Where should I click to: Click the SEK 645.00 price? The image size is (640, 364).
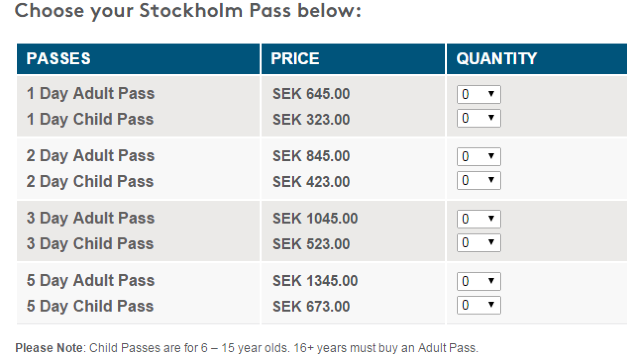[311, 94]
